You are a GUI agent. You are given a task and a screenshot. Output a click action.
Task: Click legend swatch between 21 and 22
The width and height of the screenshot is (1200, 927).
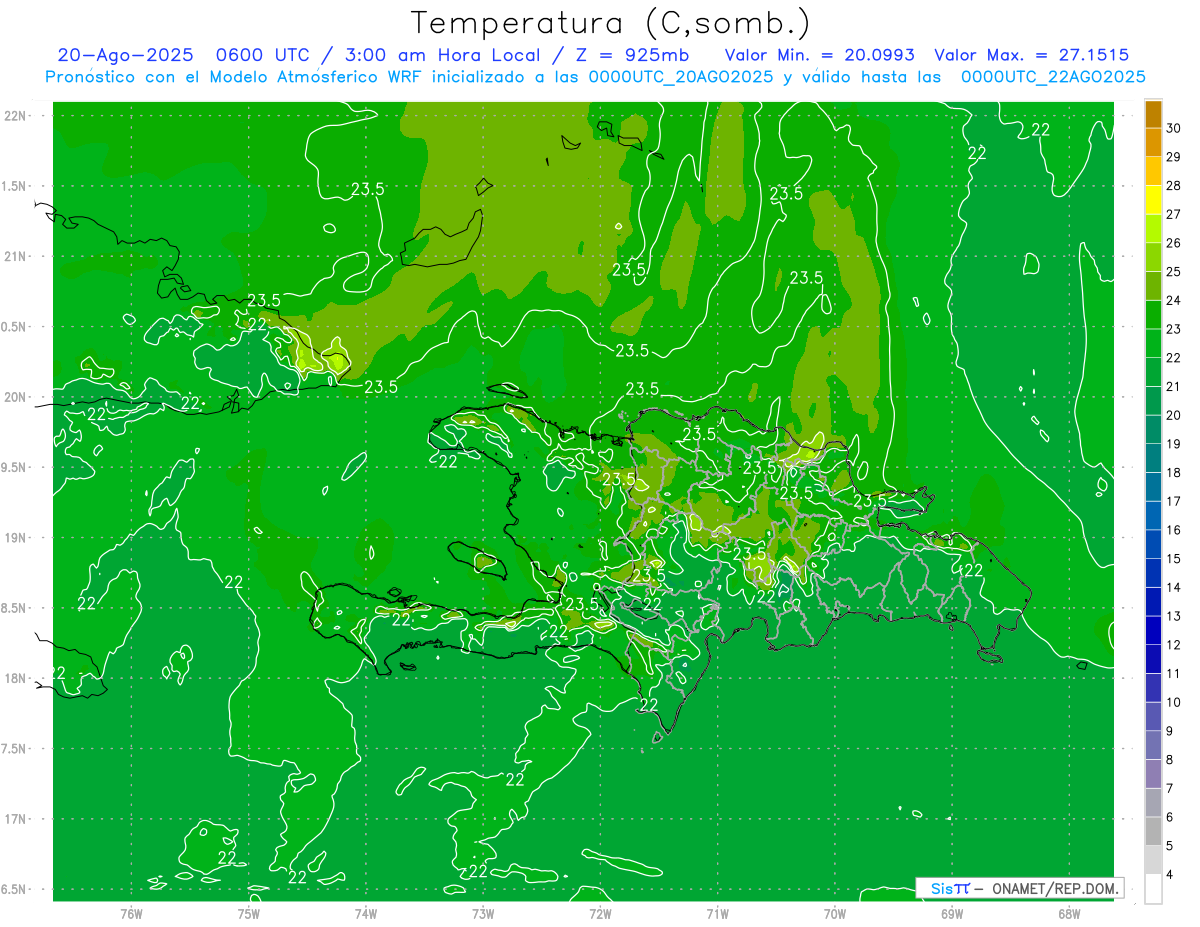[x=1153, y=372]
